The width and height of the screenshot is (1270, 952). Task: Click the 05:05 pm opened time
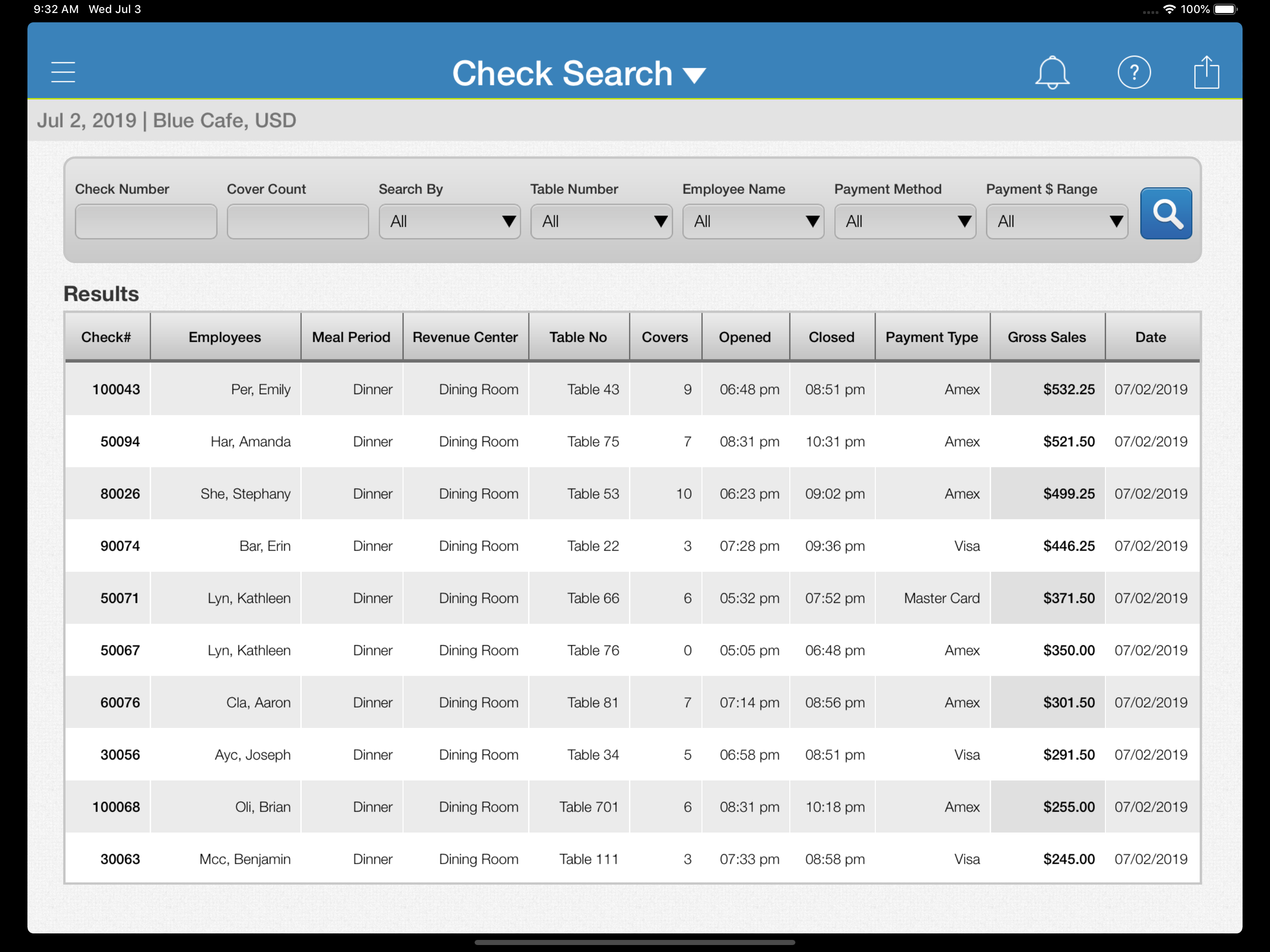[x=749, y=651]
